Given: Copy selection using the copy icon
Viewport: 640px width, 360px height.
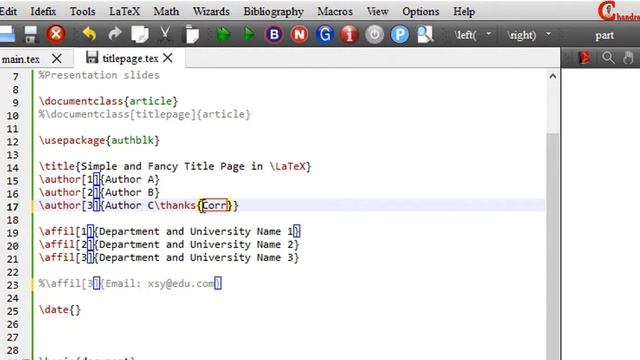Looking at the screenshot, I should 140,34.
